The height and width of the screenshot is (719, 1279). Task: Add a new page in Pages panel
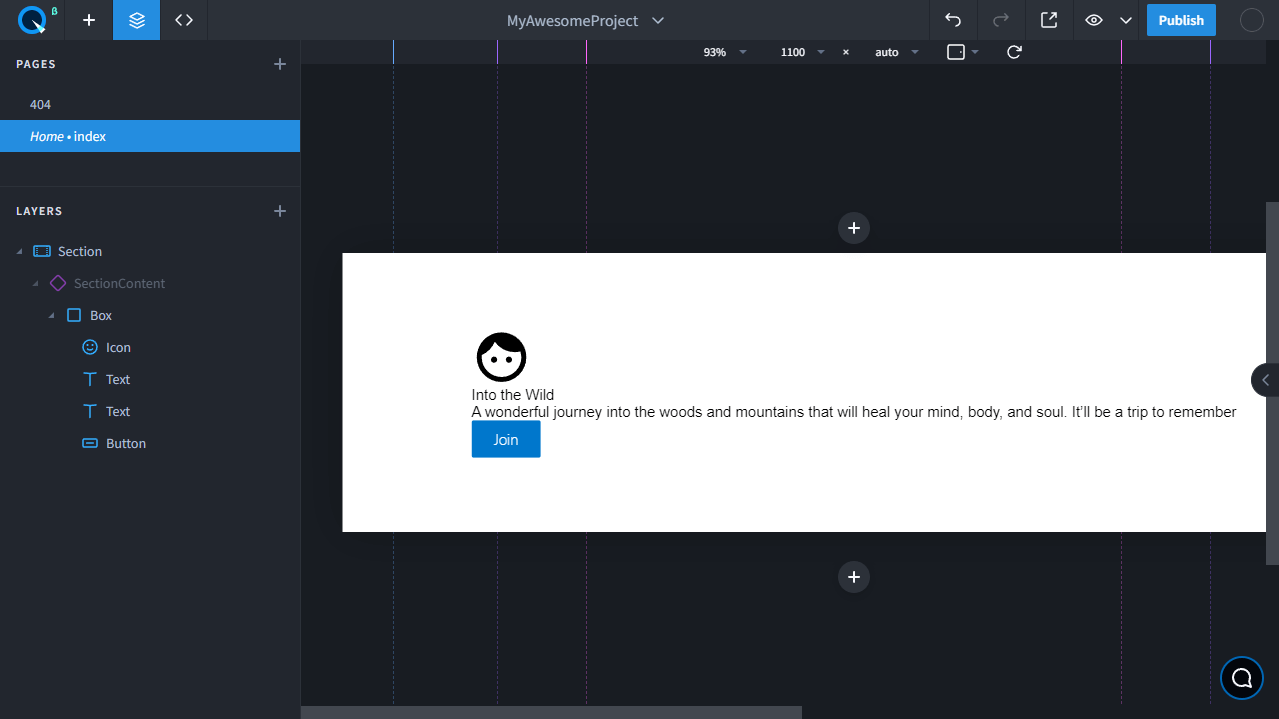click(x=280, y=64)
